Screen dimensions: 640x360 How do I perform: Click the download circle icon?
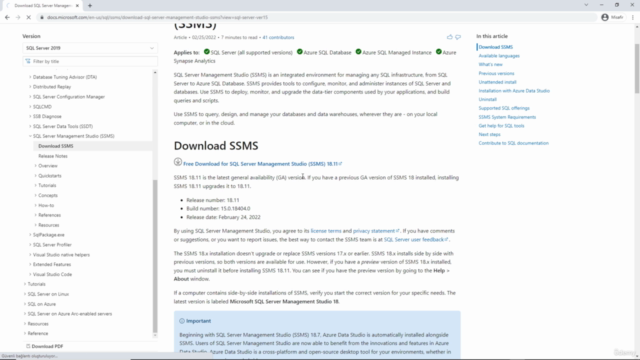click(178, 162)
